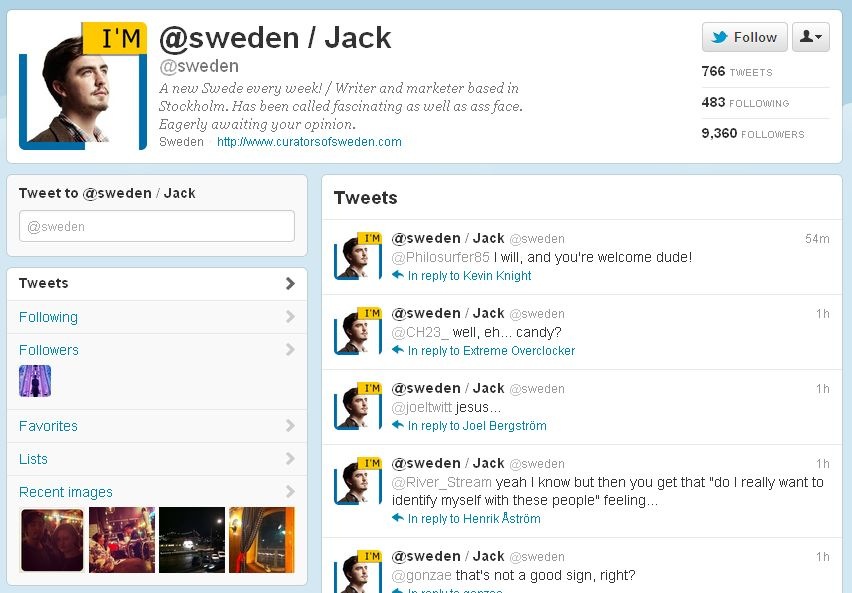Click In reply to Henrik Åström
The width and height of the screenshot is (852, 593).
click(474, 519)
